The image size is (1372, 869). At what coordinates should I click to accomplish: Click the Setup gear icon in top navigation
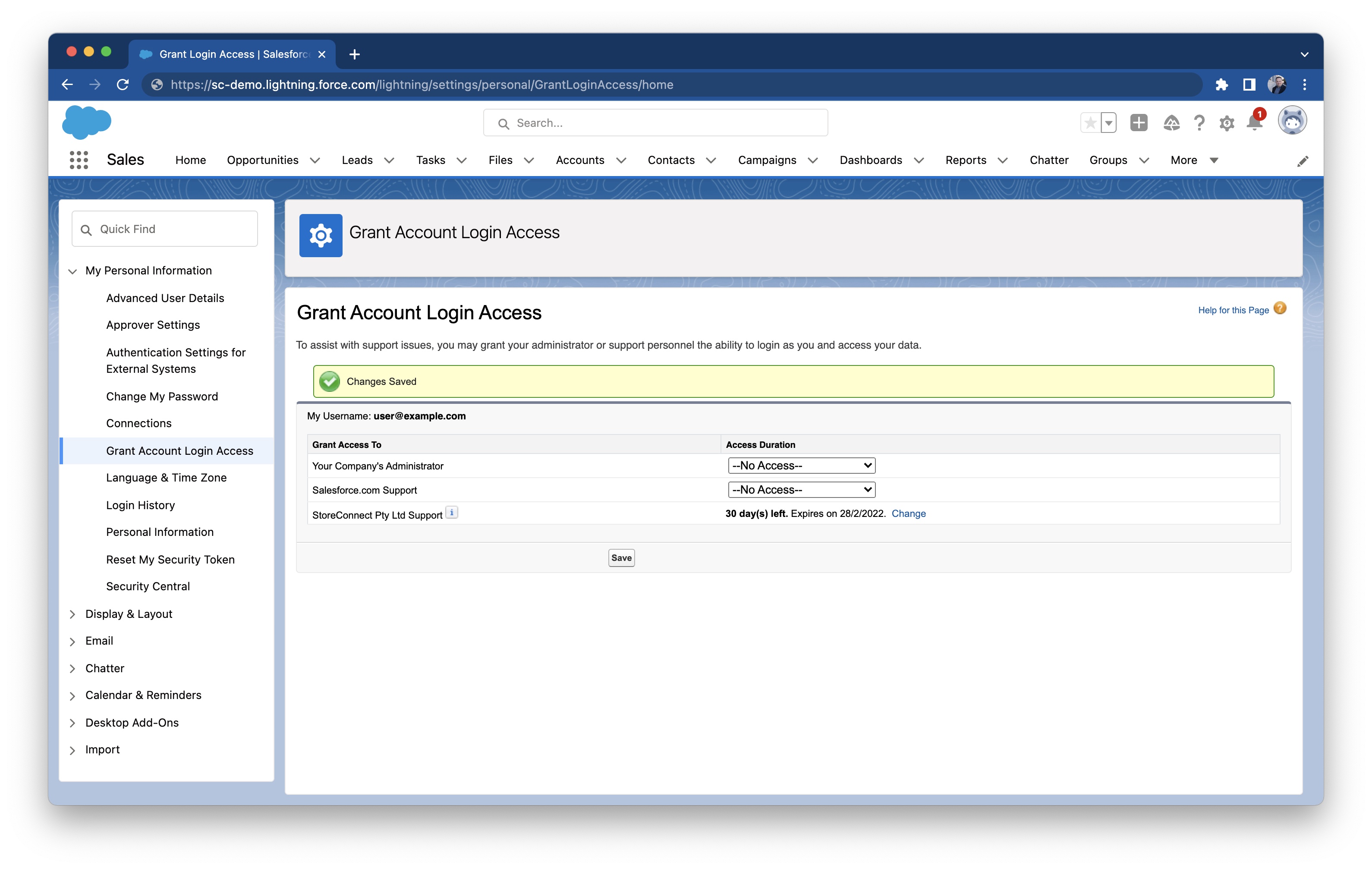point(1227,122)
